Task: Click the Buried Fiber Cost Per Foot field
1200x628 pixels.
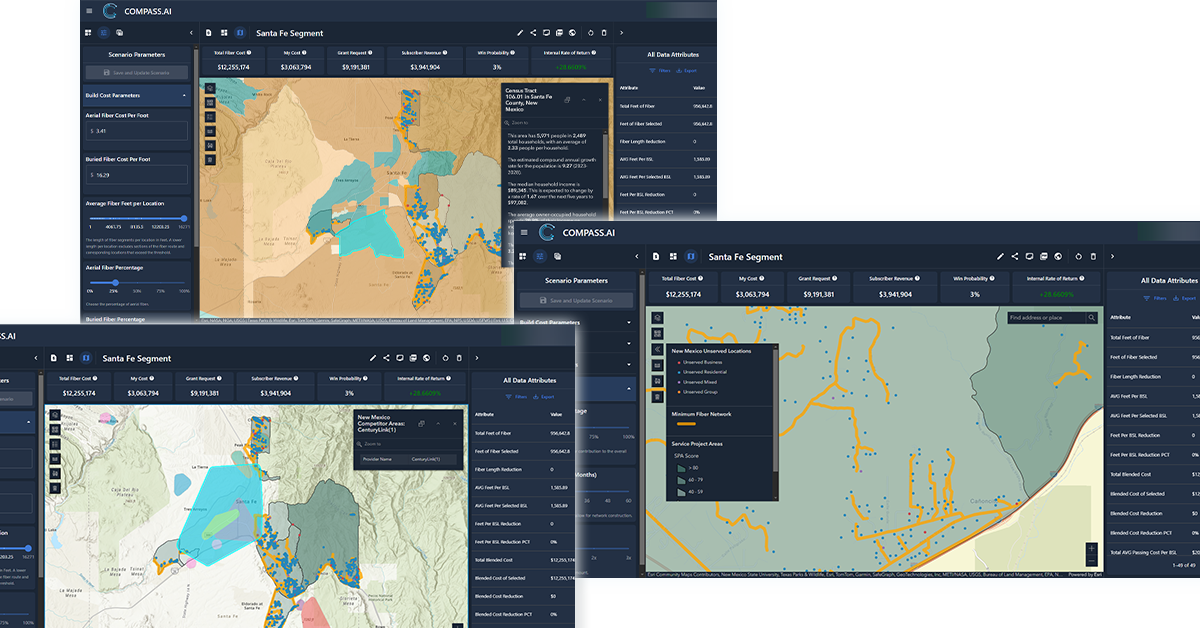Action: tap(136, 175)
